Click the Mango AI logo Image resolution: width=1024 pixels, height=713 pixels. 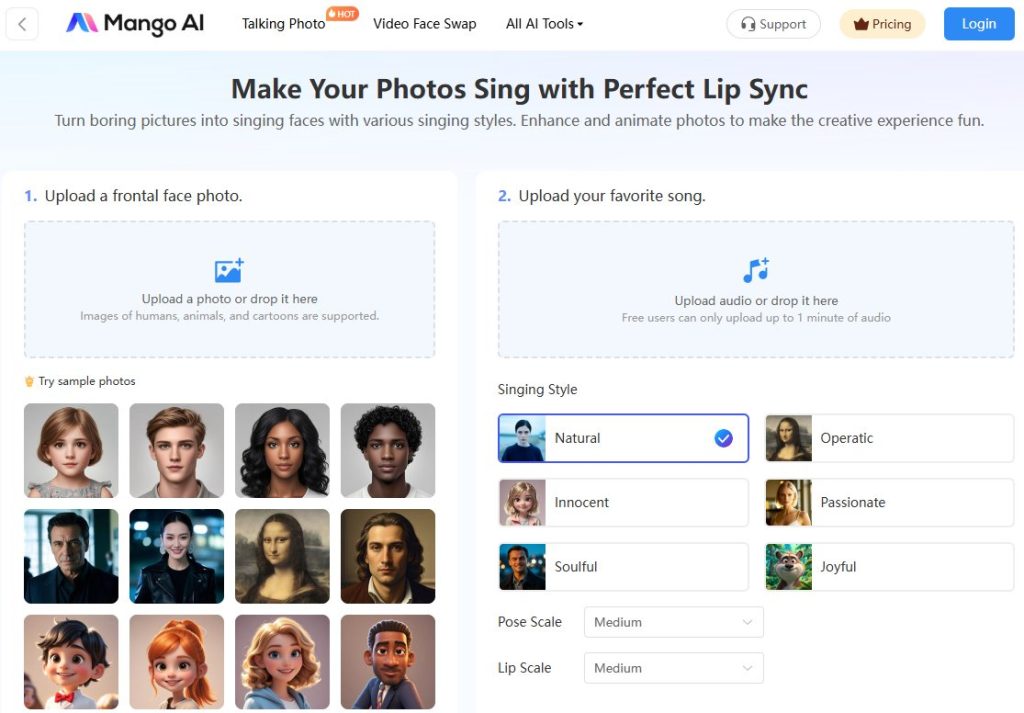coord(135,24)
